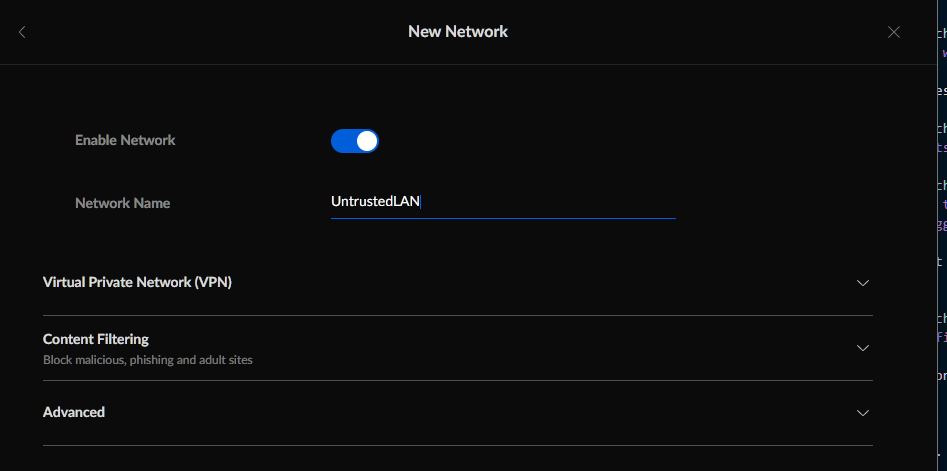
Task: Open the Advanced section heading
Action: (x=74, y=412)
